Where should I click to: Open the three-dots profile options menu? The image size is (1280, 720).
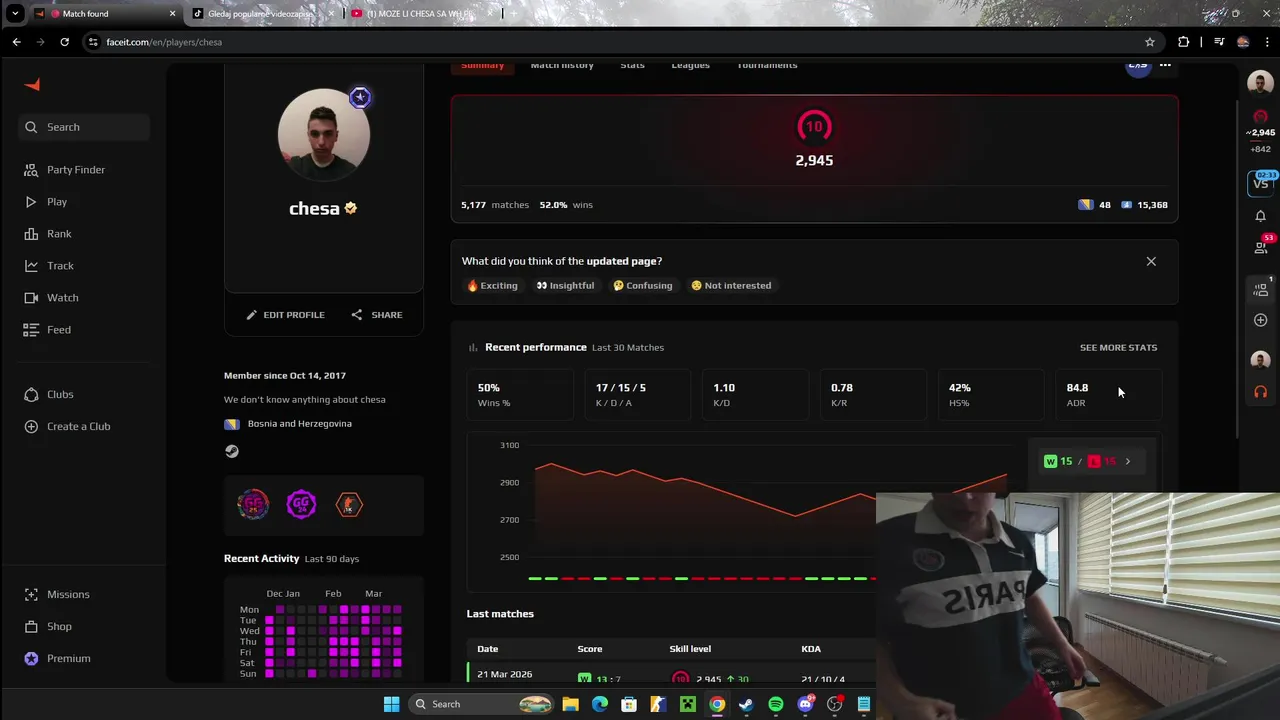[1165, 66]
